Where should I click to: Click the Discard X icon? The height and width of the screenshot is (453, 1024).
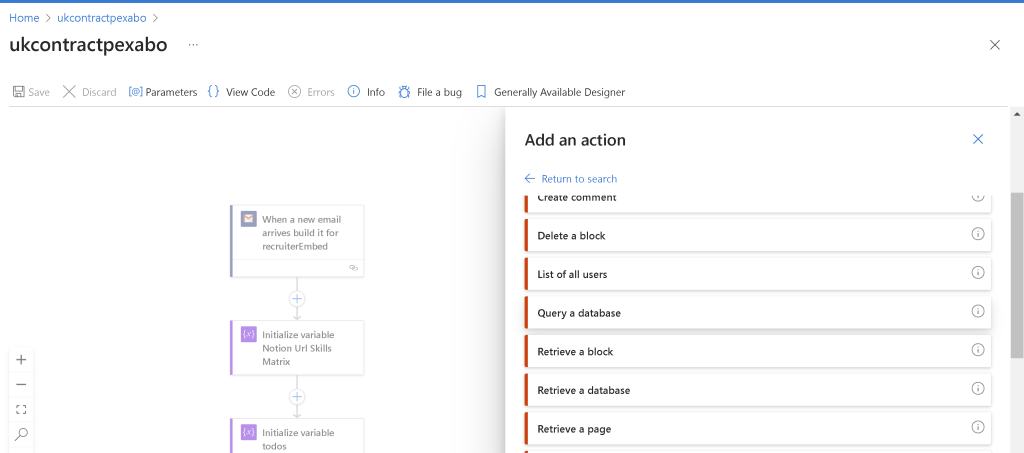tap(69, 92)
